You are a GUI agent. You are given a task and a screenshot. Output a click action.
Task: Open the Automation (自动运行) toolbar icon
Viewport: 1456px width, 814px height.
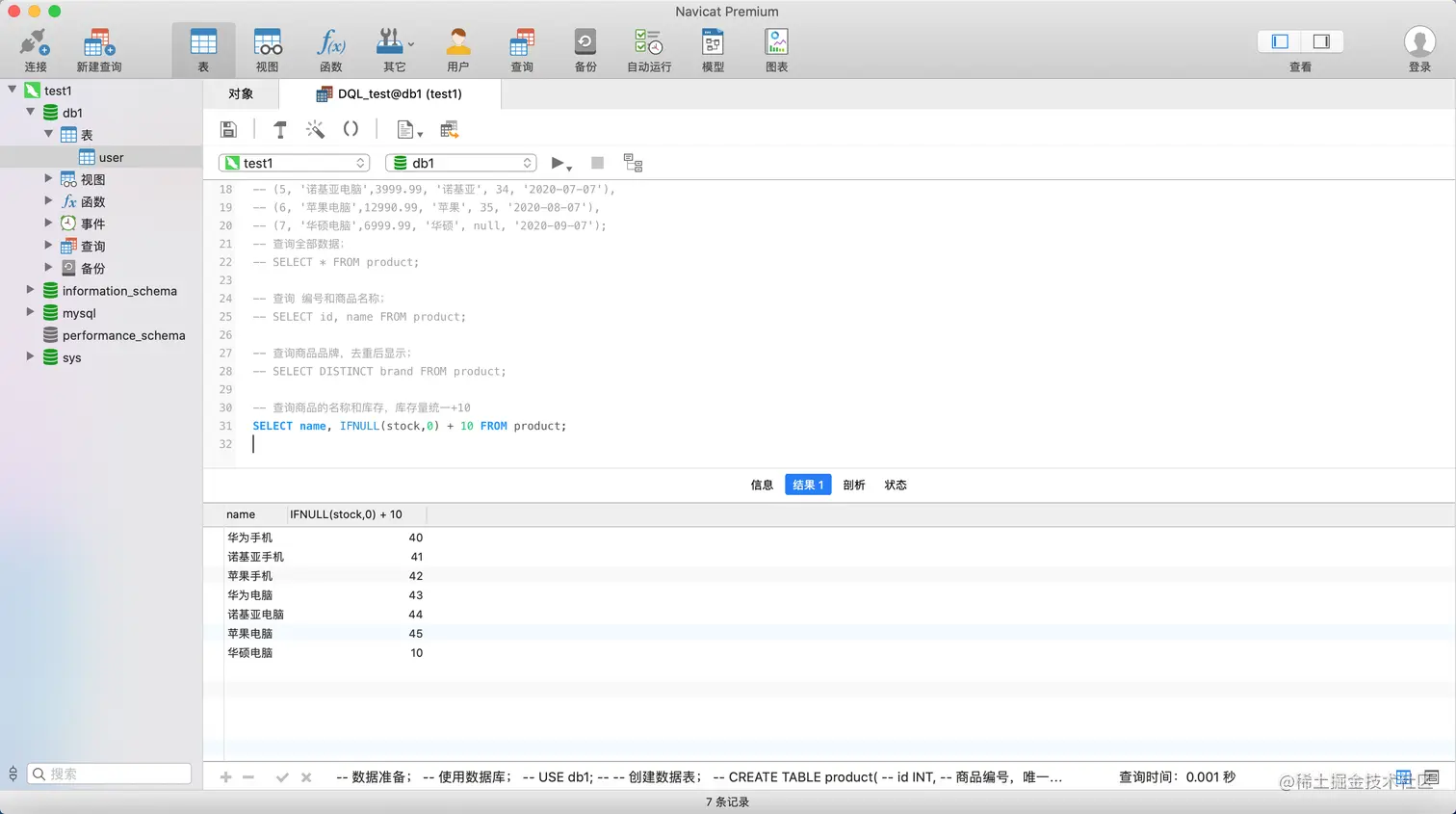[x=649, y=50]
